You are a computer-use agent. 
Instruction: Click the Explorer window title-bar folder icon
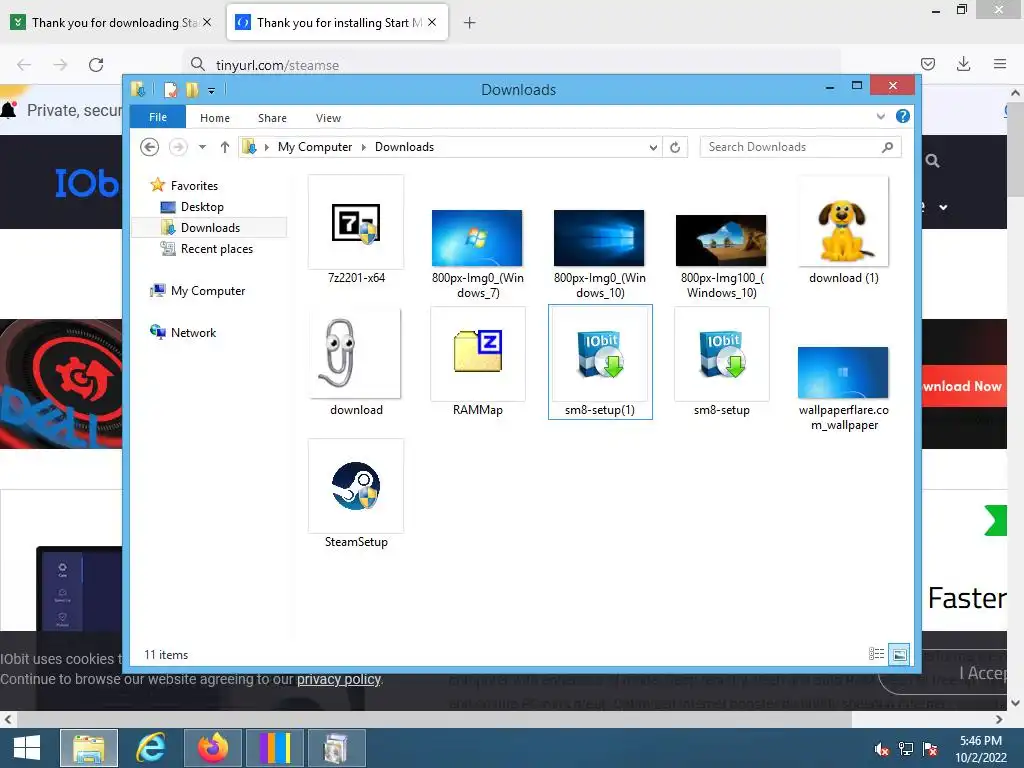(x=138, y=89)
